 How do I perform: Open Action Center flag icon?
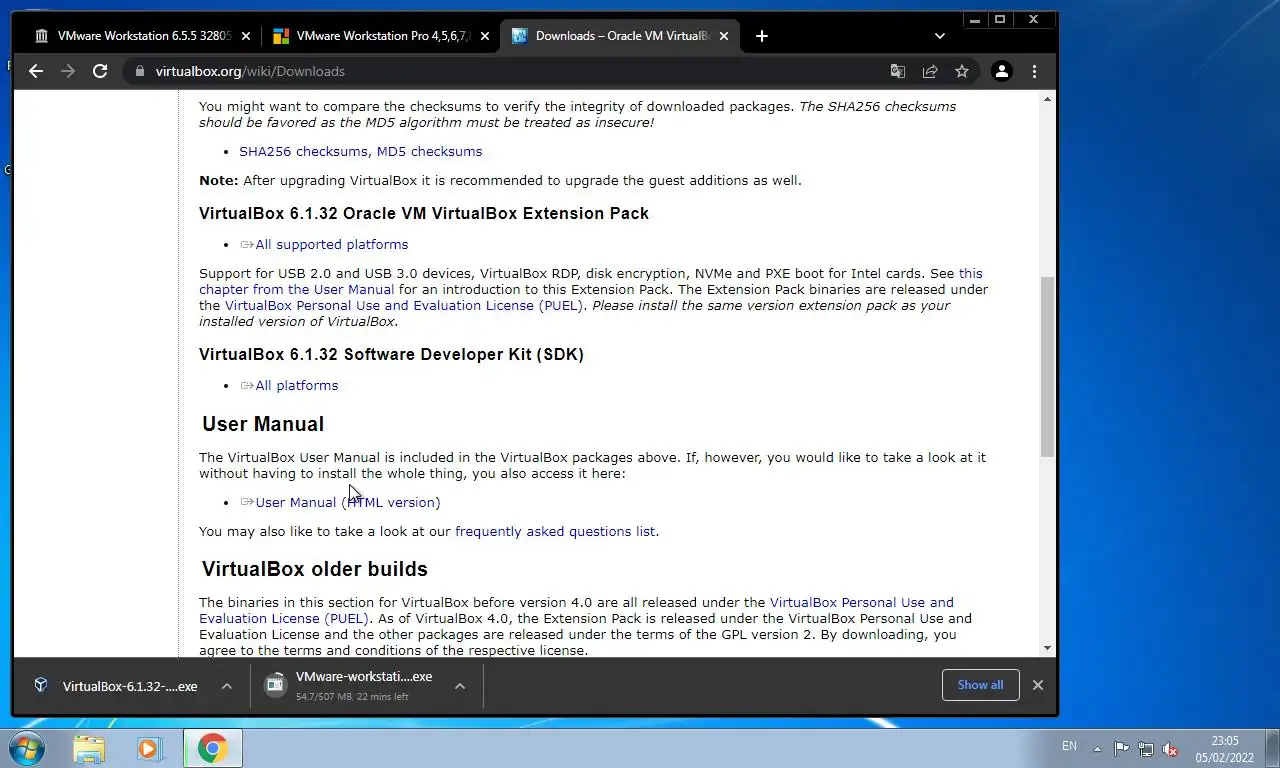[x=1121, y=748]
